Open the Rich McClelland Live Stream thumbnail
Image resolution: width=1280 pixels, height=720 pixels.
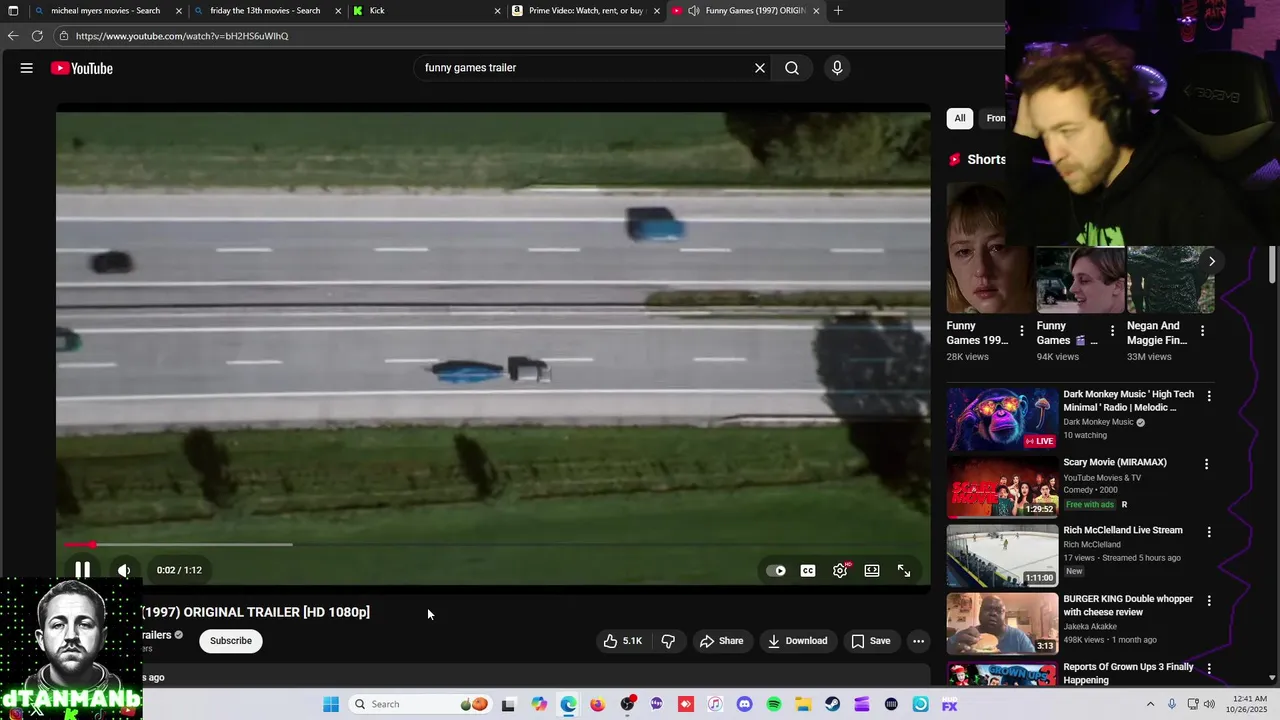[1002, 555]
